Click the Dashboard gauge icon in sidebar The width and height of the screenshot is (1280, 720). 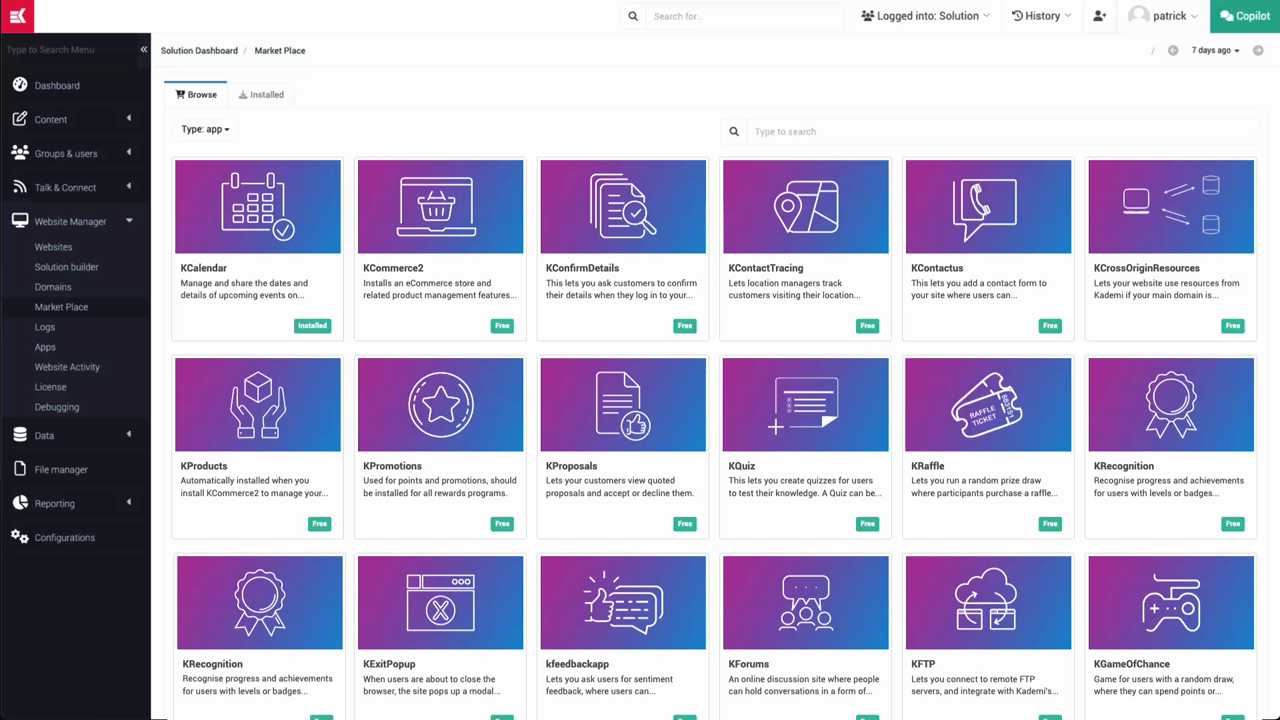(20, 85)
